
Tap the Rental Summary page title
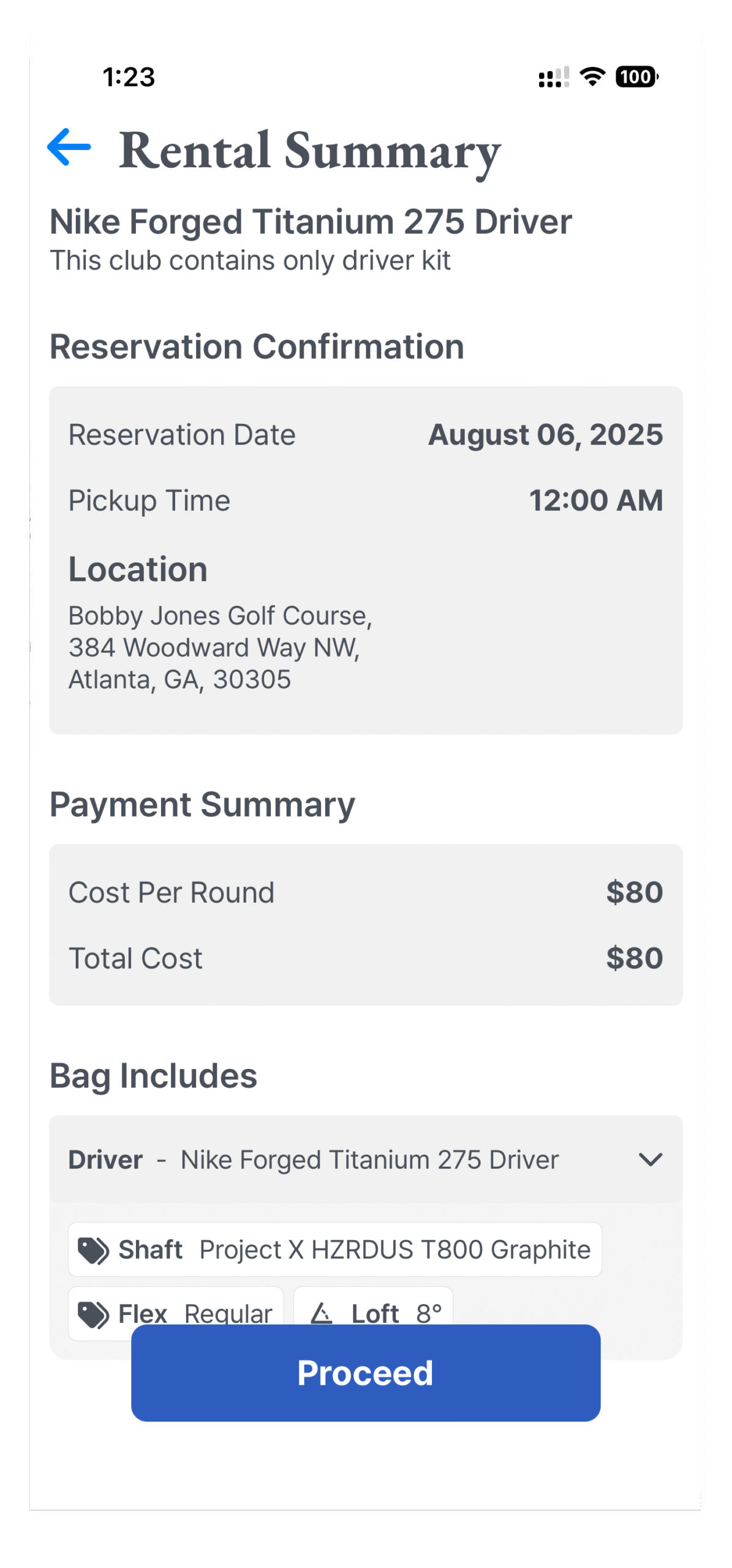coord(310,150)
